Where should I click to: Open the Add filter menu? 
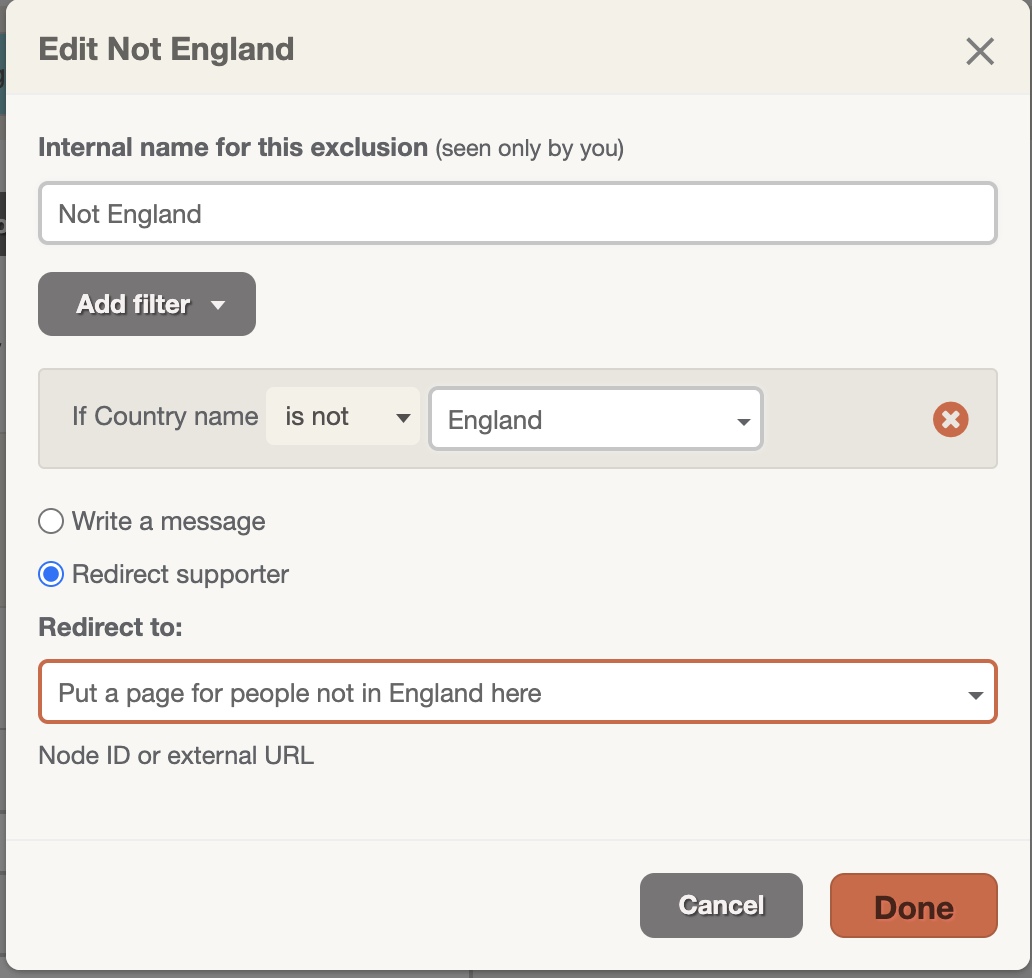click(147, 304)
